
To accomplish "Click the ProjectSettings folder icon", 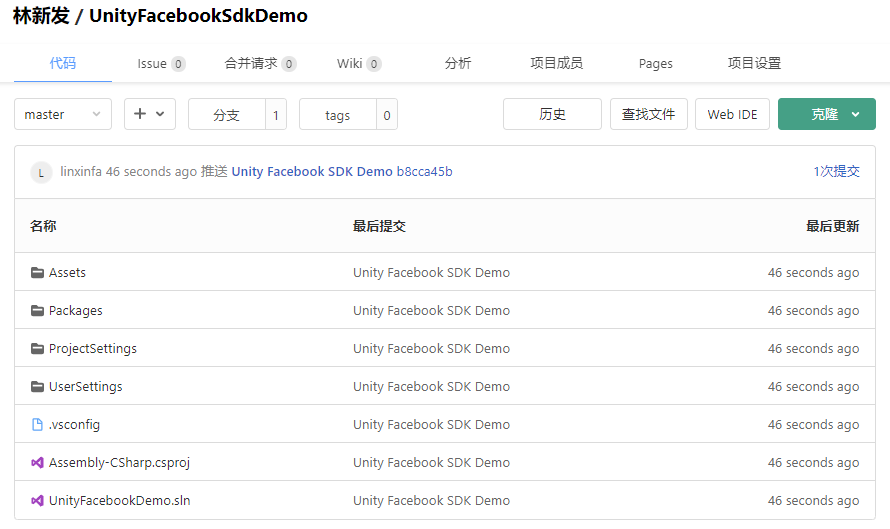I will point(37,349).
